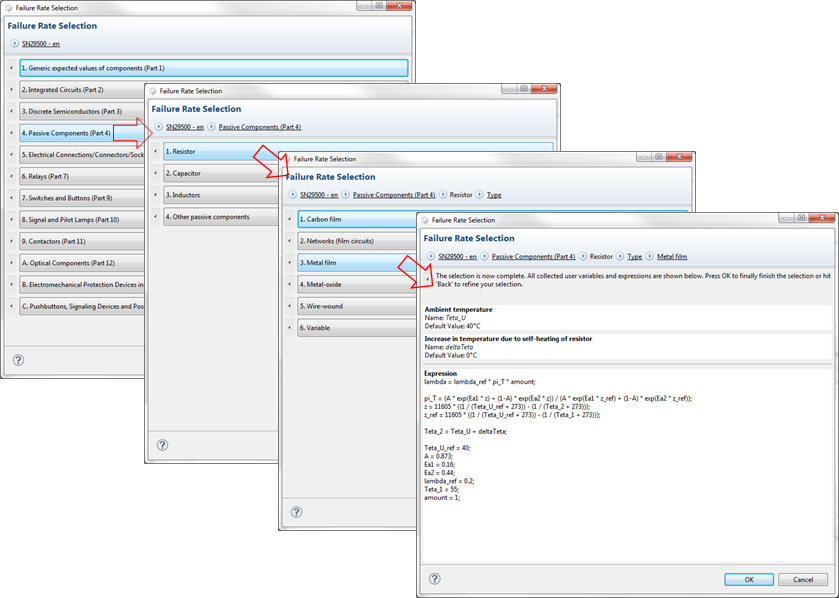Click arrow icon before SN29500 in first window
The width and height of the screenshot is (839, 598).
14,43
